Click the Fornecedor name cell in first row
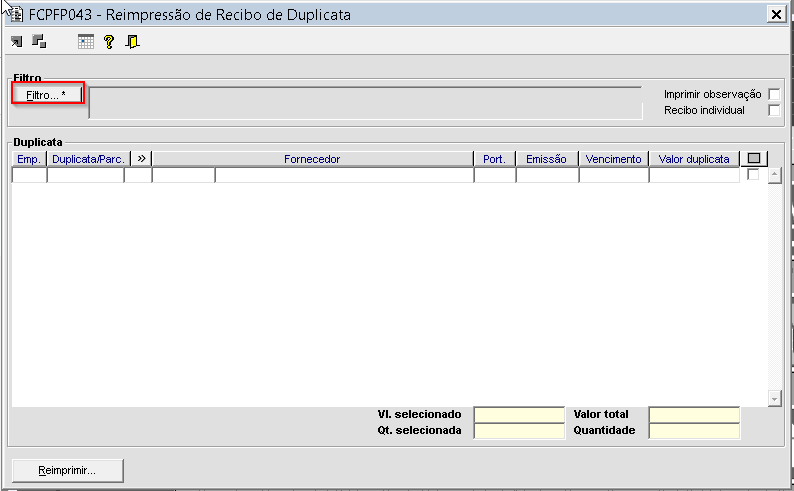Screen dimensions: 794x491 point(344,175)
